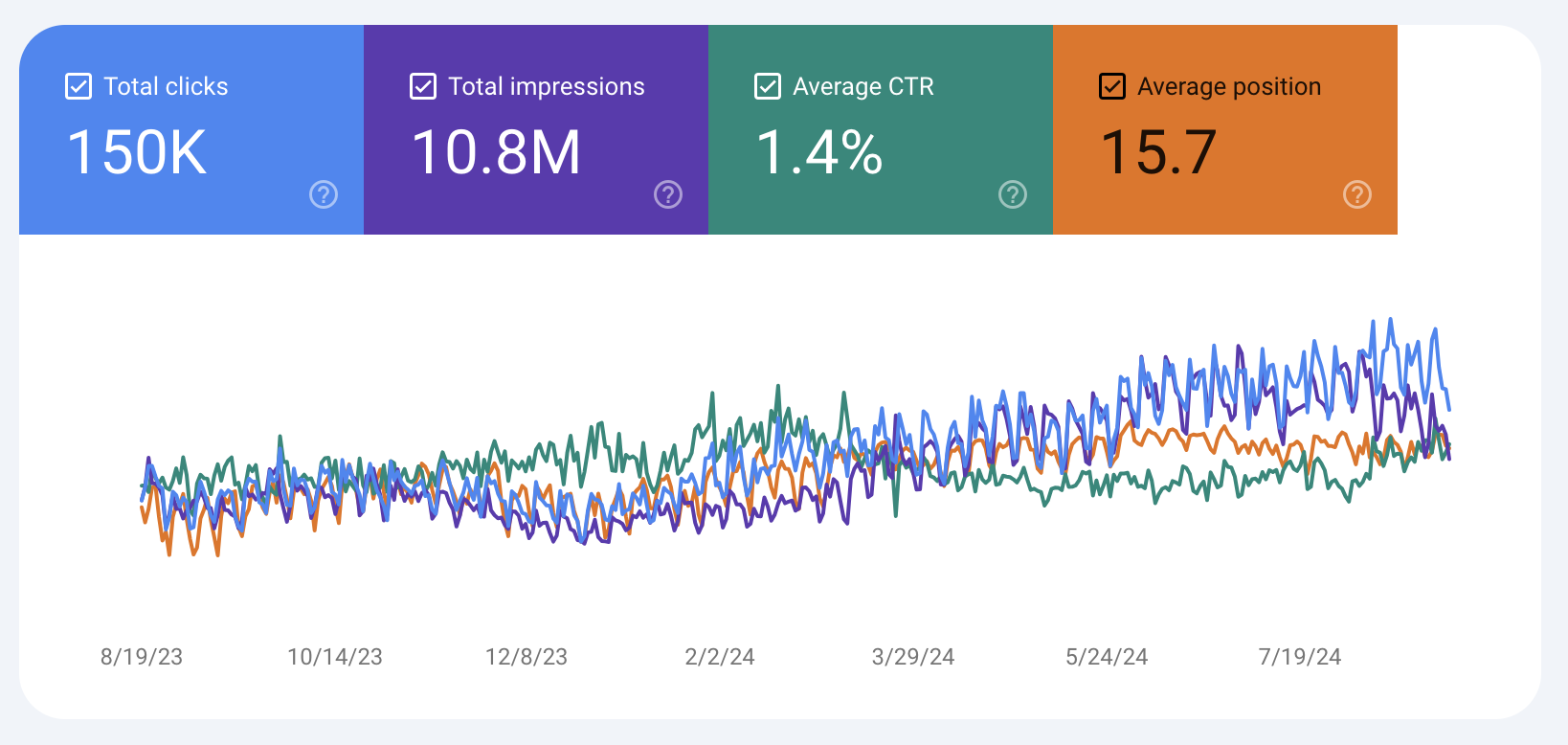This screenshot has height=745, width=1568.
Task: Select the 1.4% CTR value
Action: 819,152
